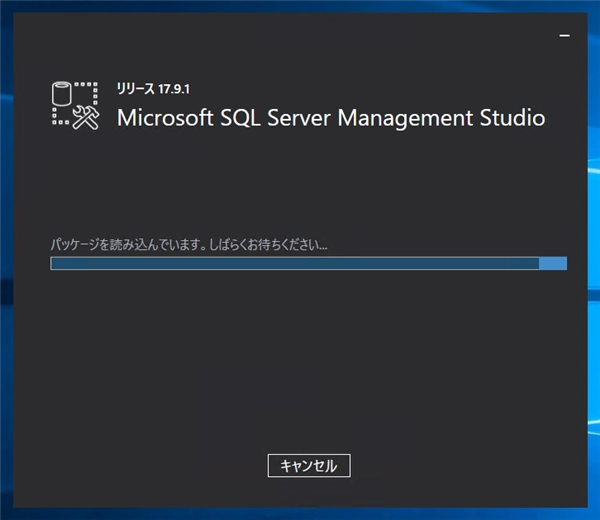Click the Microsoft SQL Server Management Studio title
The image size is (600, 520).
click(x=331, y=117)
